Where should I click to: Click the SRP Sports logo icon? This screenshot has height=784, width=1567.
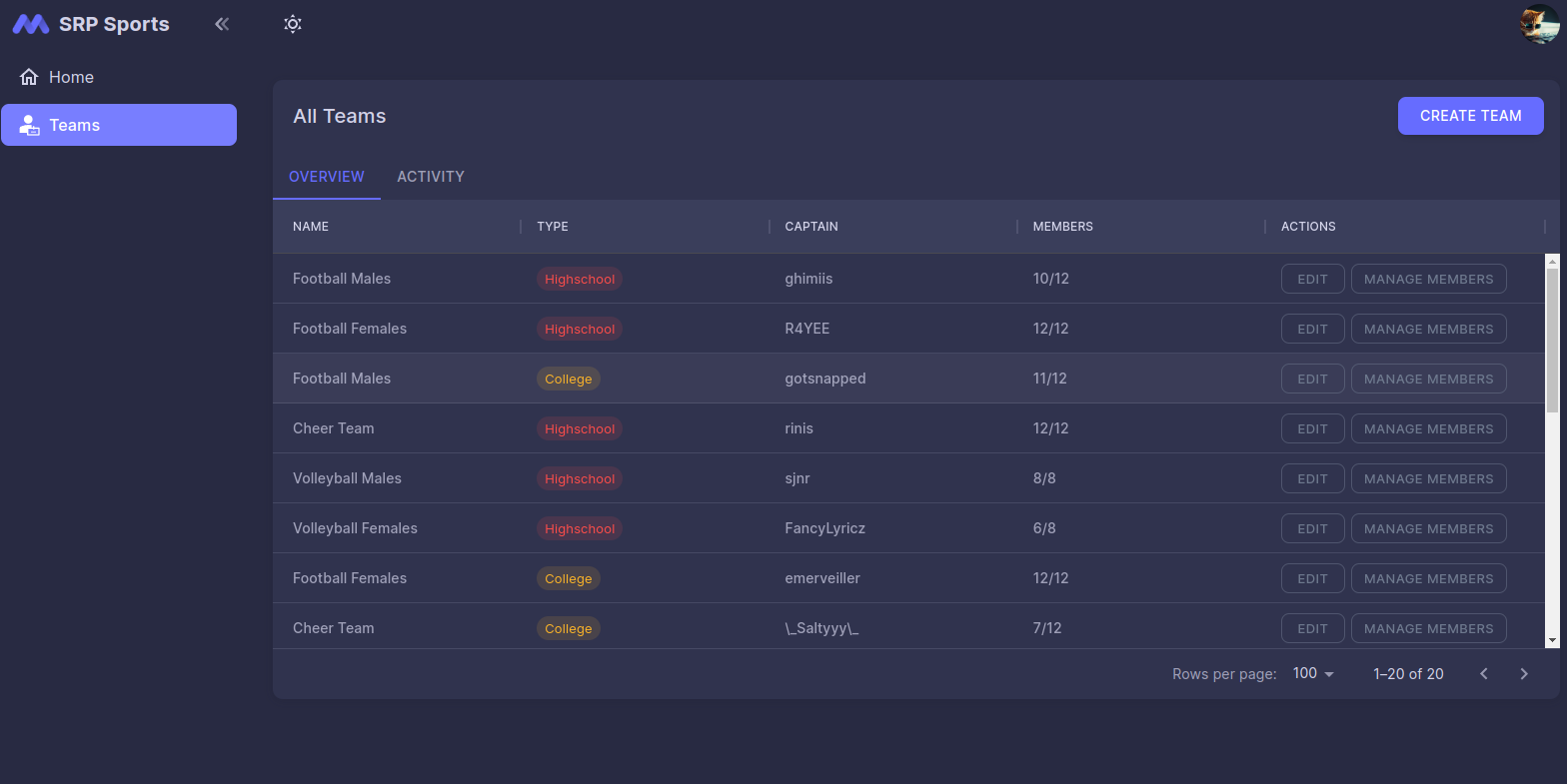click(31, 24)
